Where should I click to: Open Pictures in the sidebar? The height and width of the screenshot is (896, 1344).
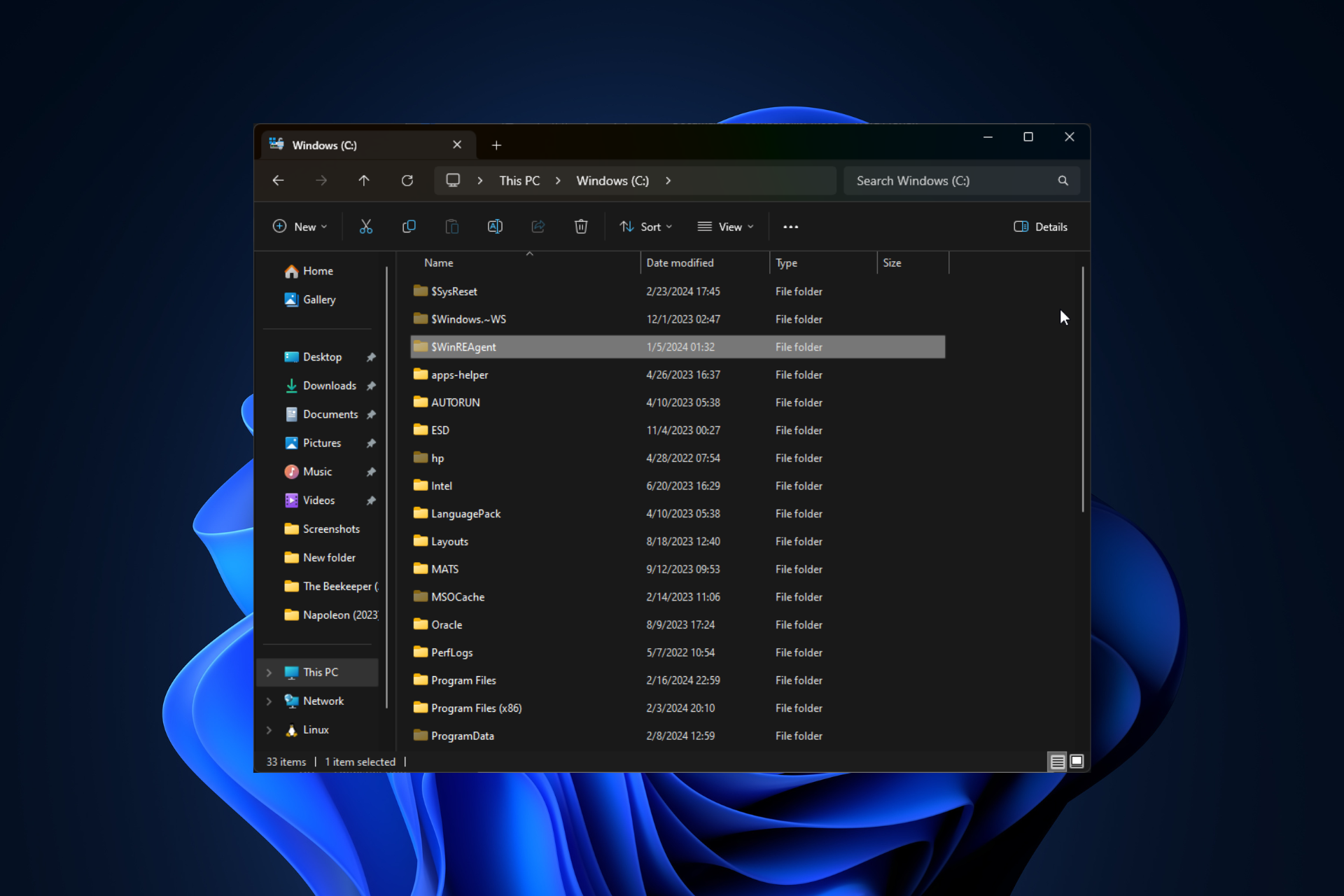coord(313,443)
